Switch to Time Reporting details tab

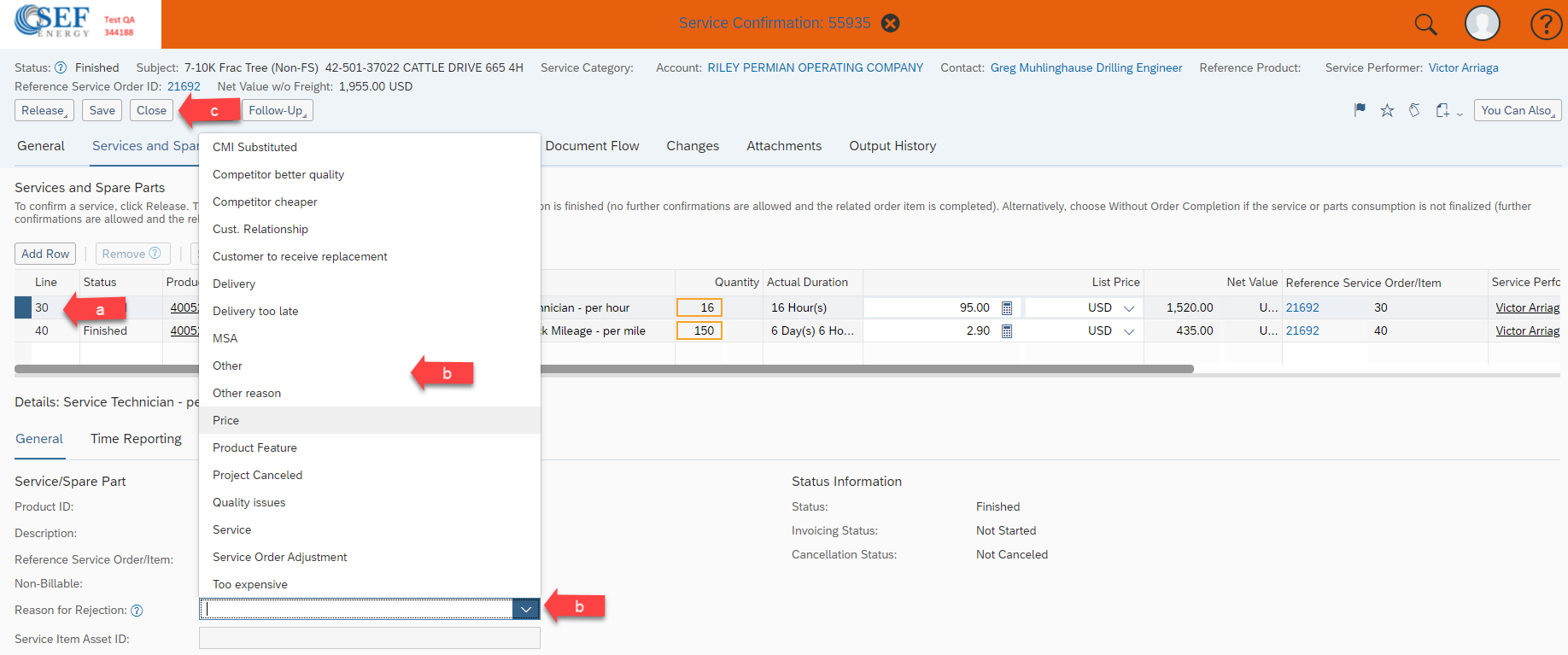136,439
